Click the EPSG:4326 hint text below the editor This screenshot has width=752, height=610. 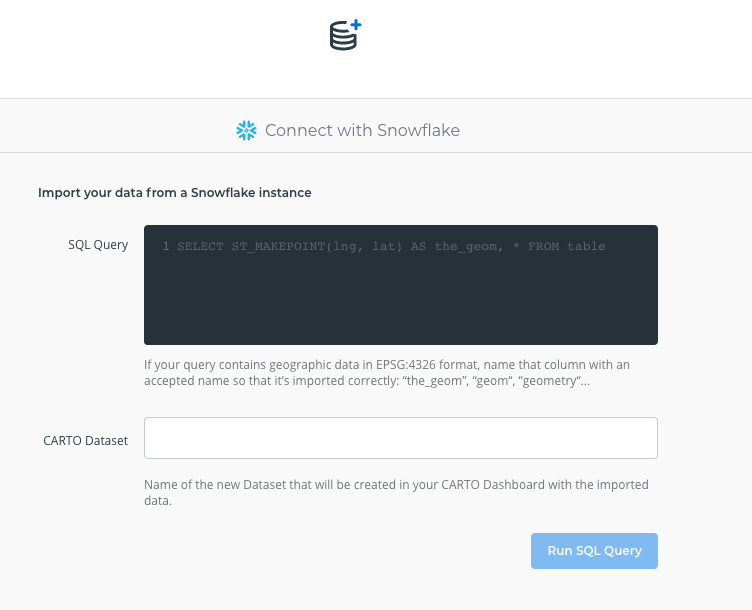coord(386,365)
